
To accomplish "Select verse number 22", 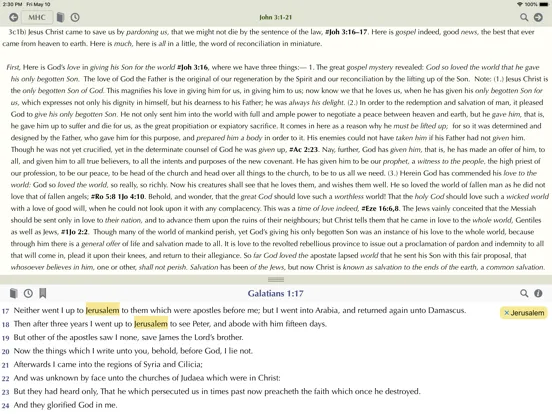I will click(5, 378).
